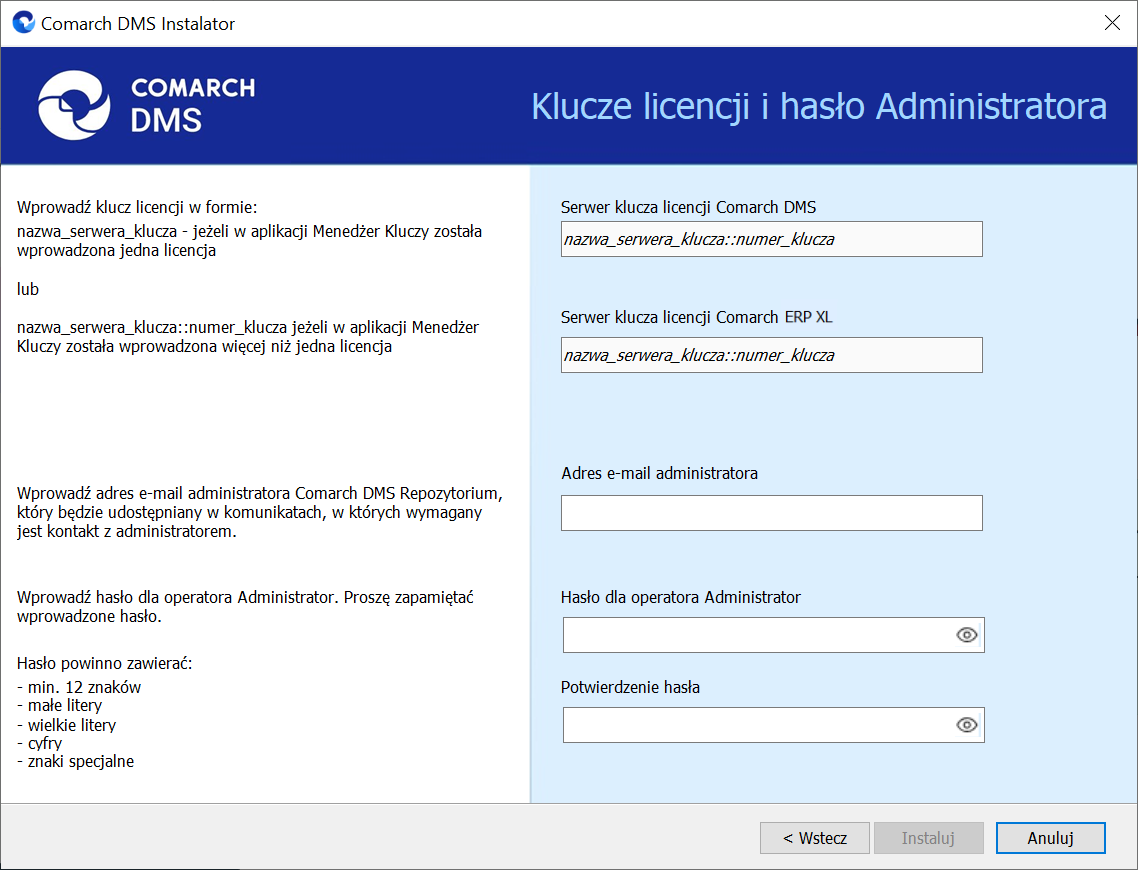The height and width of the screenshot is (870, 1138).
Task: Show password in Potwierdzenie hasła field
Action: click(x=966, y=725)
